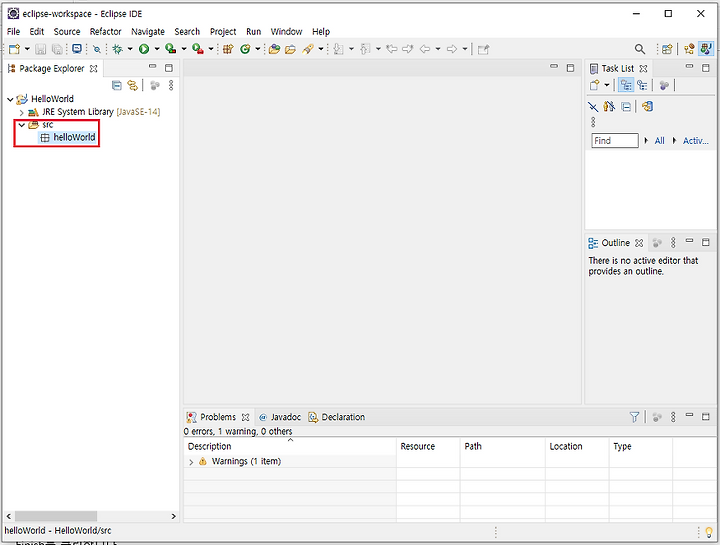
Task: Click the Run External Tools icon
Action: tap(198, 49)
